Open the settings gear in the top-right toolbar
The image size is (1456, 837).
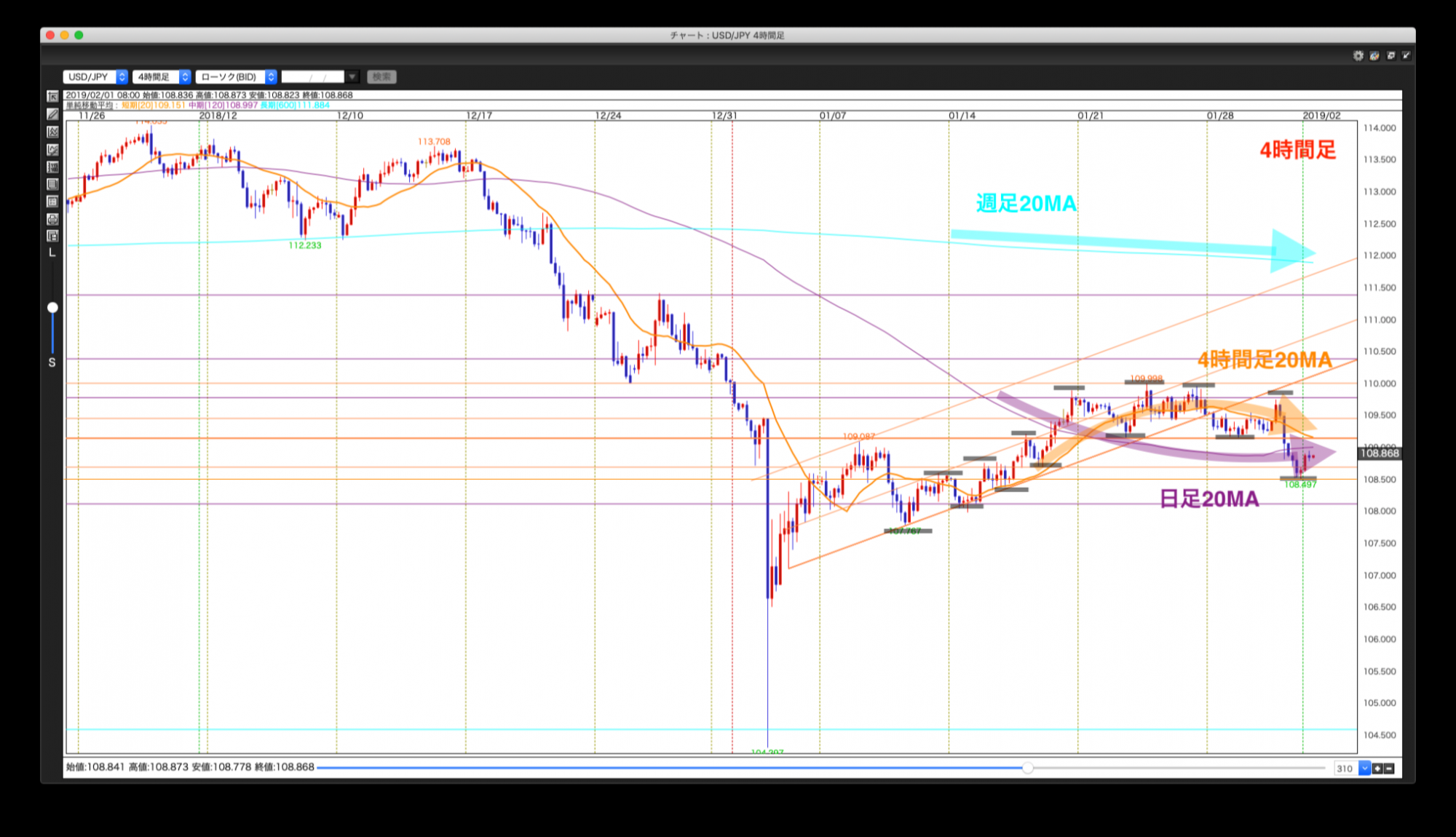coord(1358,55)
